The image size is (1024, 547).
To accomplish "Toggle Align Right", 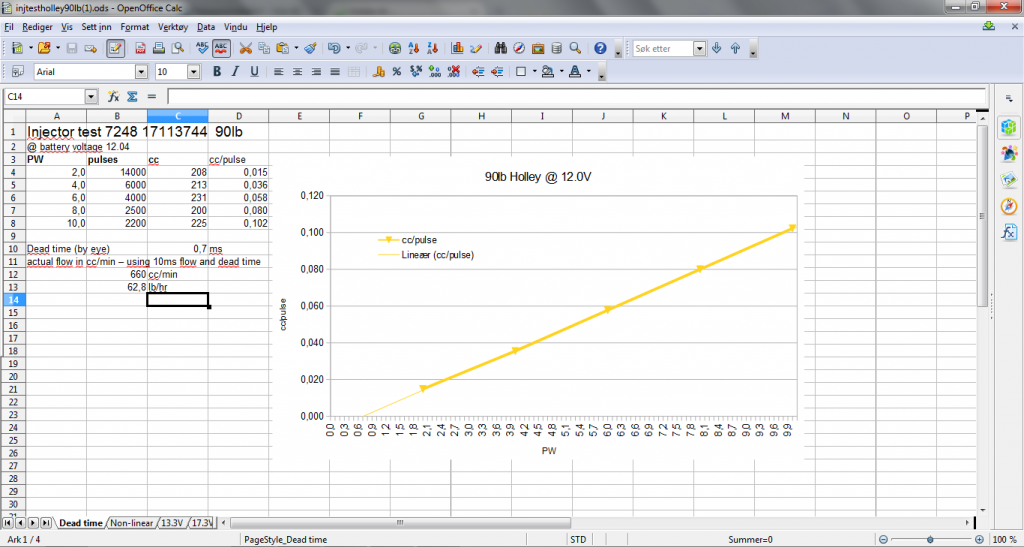I will pos(317,72).
